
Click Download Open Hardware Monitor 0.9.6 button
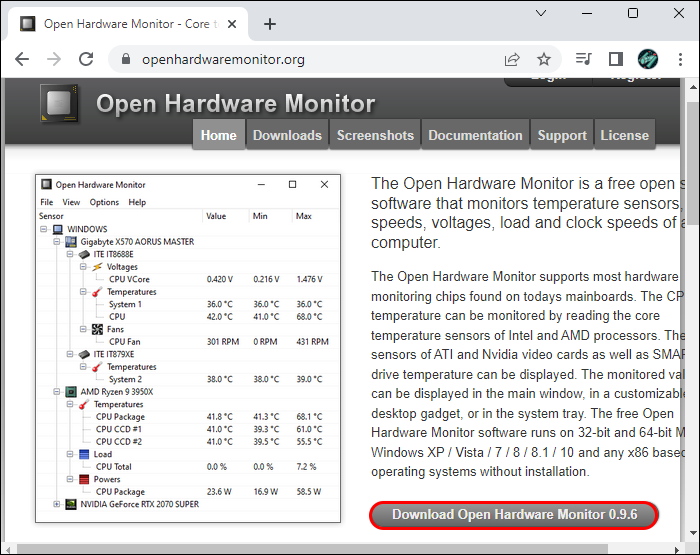(x=514, y=515)
